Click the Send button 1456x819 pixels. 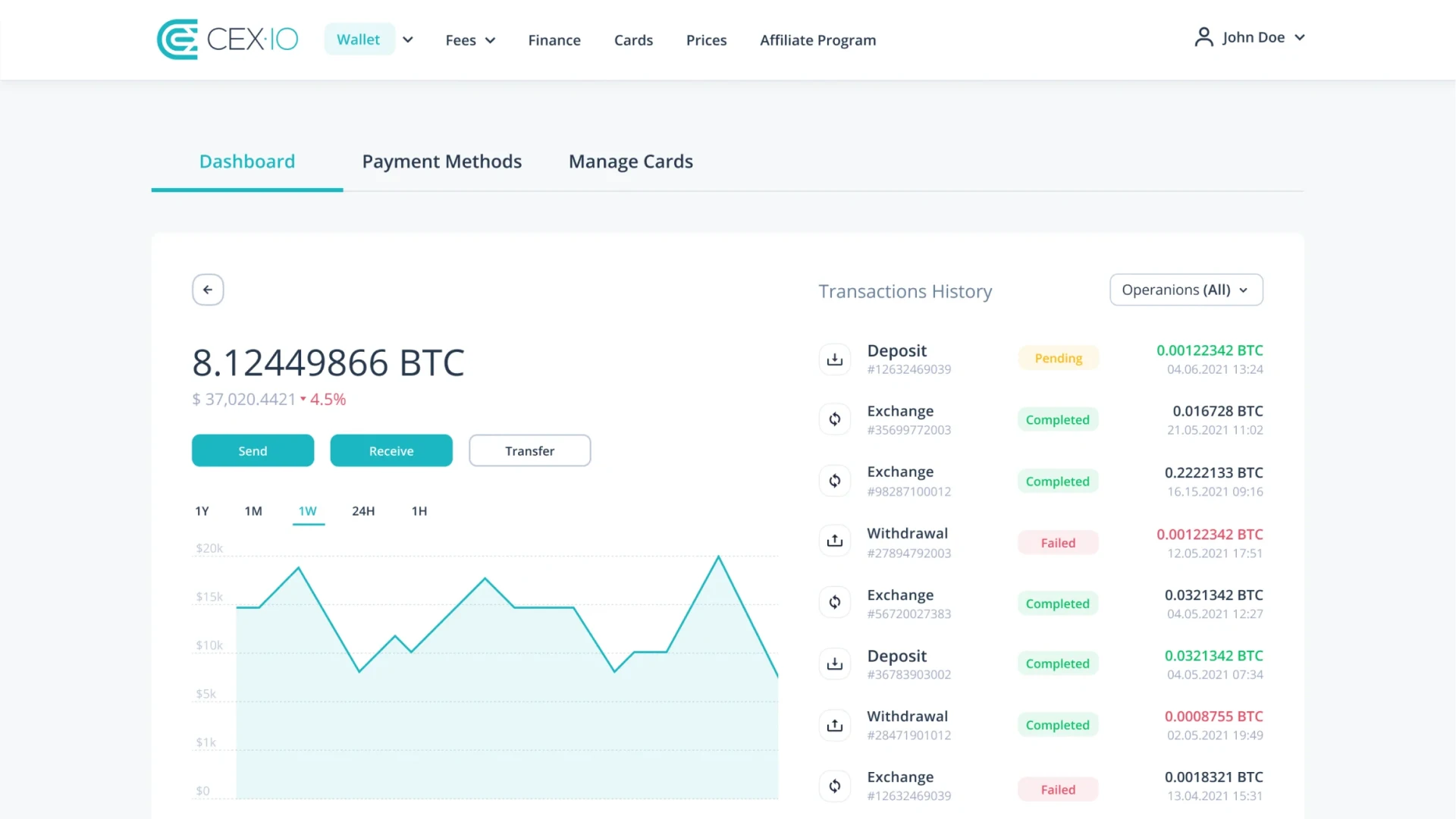point(253,450)
